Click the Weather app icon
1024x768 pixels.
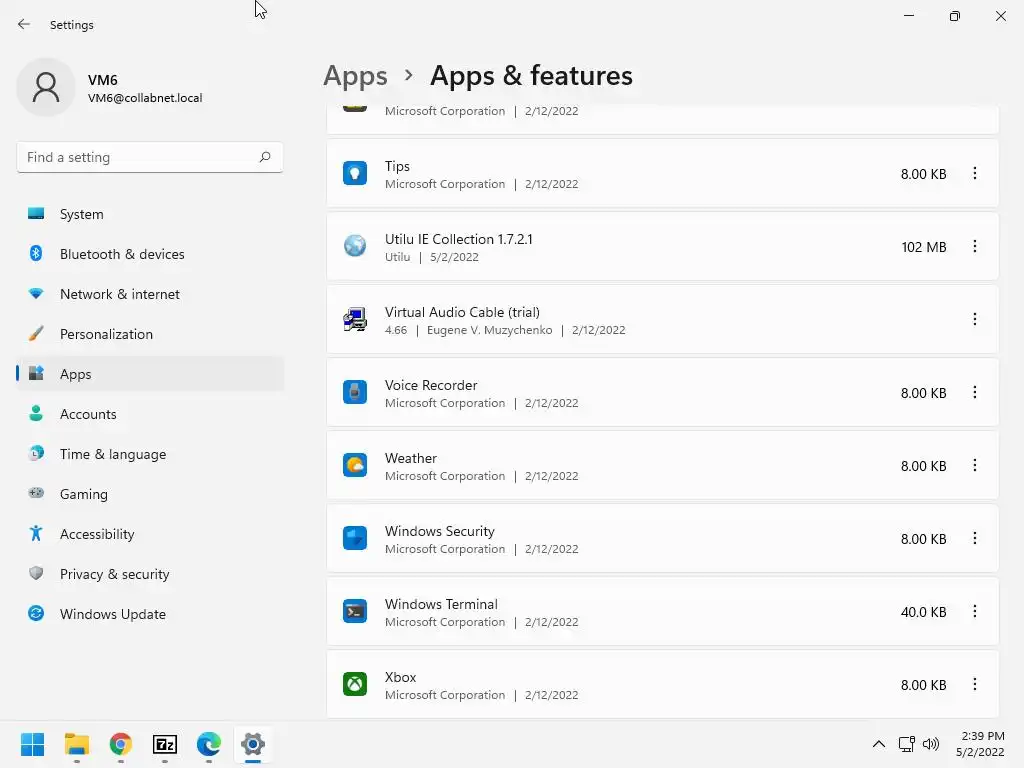click(x=355, y=466)
